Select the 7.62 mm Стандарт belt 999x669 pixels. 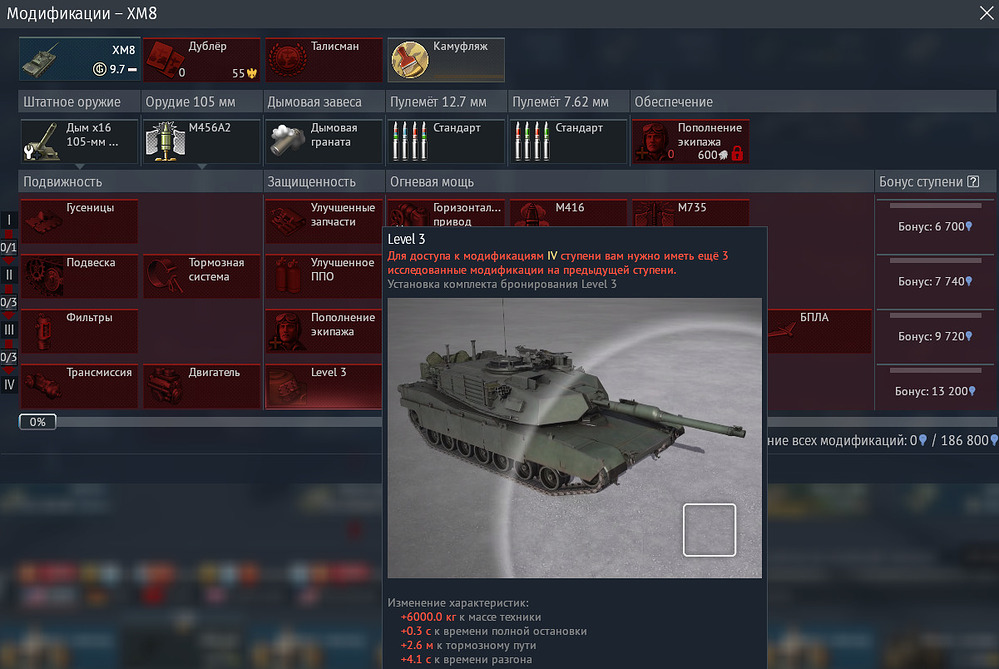click(568, 141)
